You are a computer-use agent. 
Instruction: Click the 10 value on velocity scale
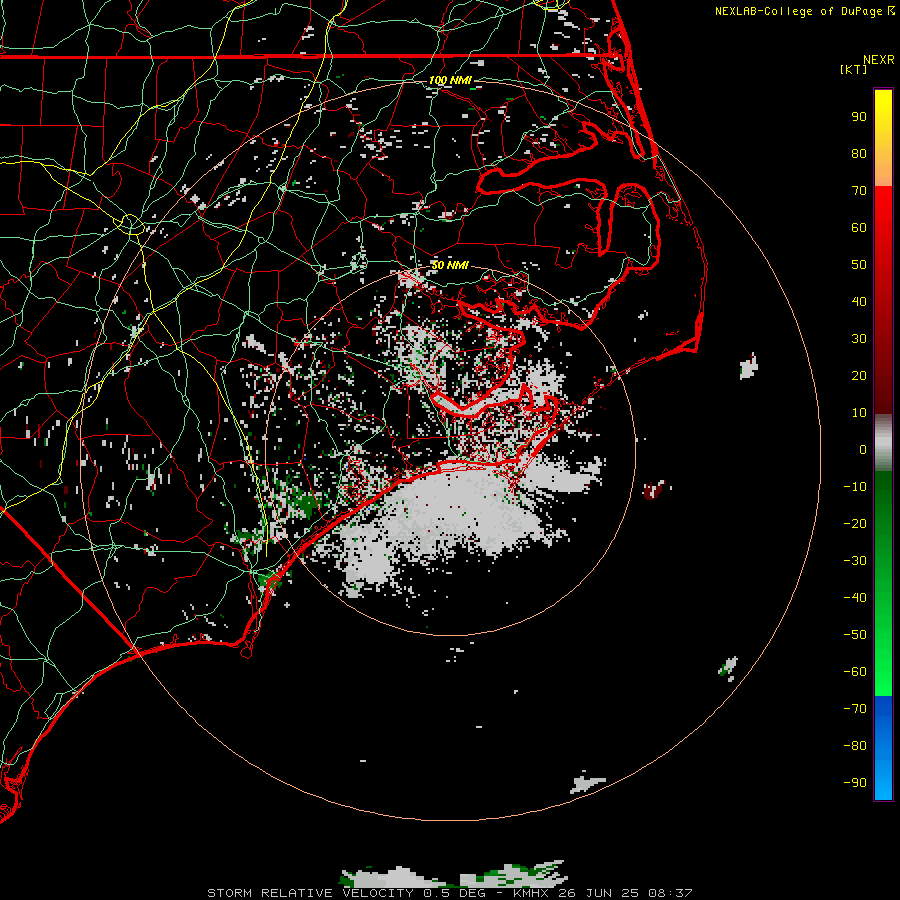pyautogui.click(x=859, y=413)
